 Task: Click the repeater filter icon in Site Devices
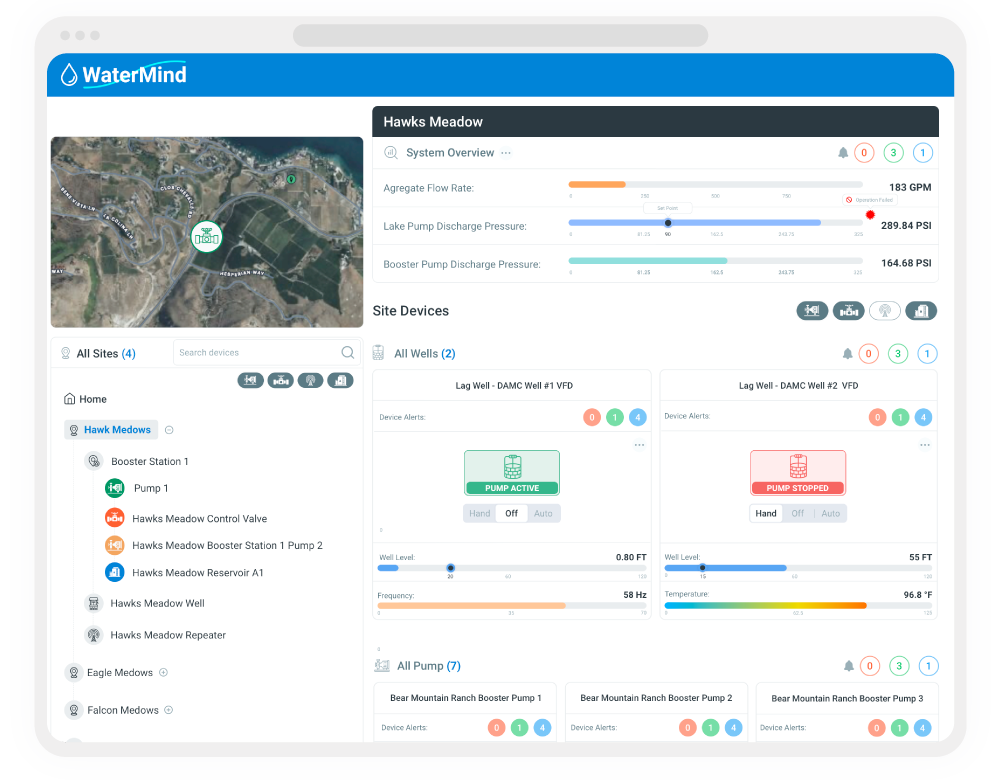[885, 311]
